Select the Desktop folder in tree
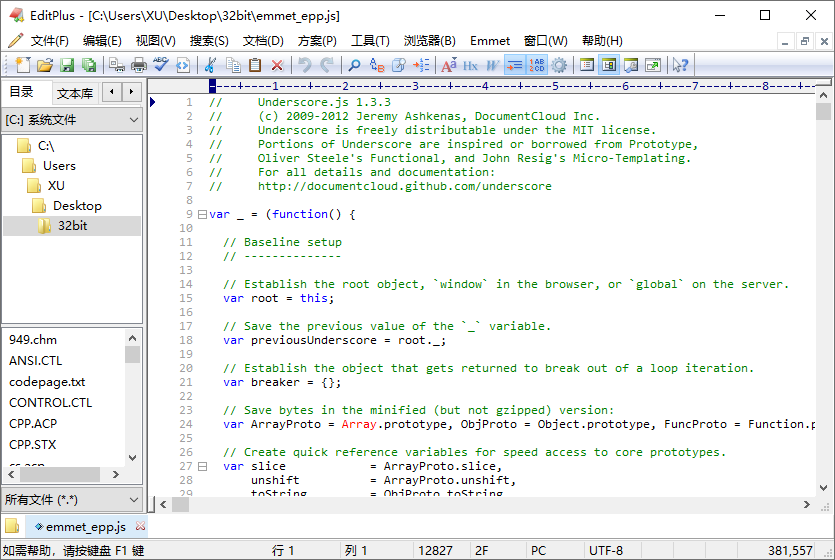Viewport: 835px width, 560px height. tap(77, 205)
